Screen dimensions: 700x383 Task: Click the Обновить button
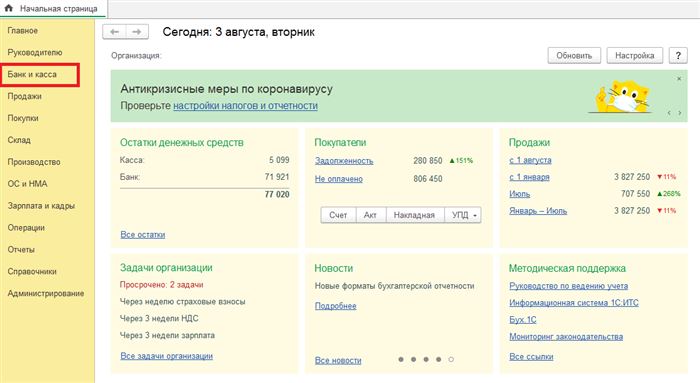click(574, 55)
